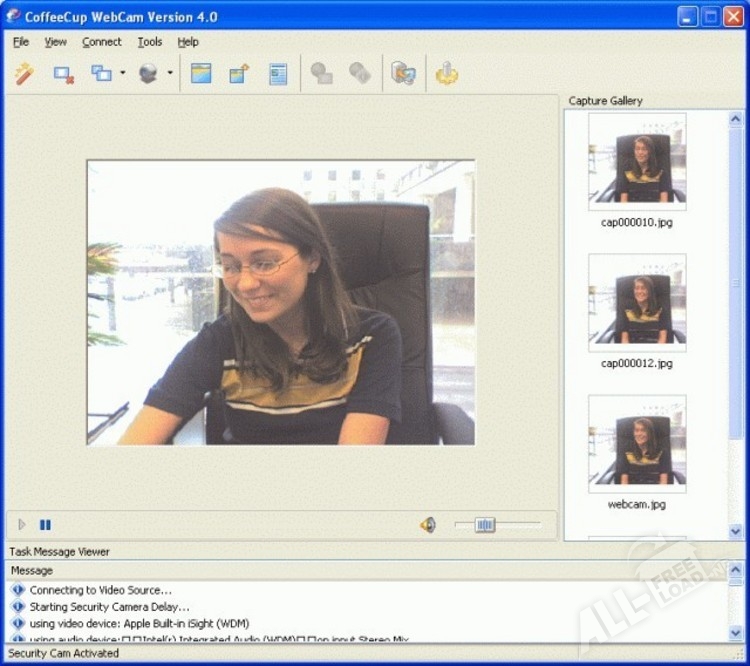The image size is (750, 666).
Task: Click the yellow joystick toolbar icon
Action: pos(446,74)
